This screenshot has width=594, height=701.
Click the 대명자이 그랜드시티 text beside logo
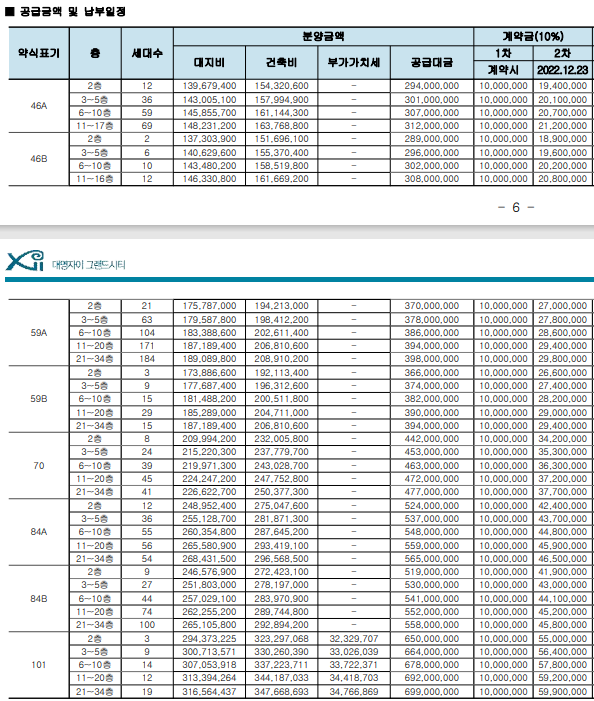88,265
